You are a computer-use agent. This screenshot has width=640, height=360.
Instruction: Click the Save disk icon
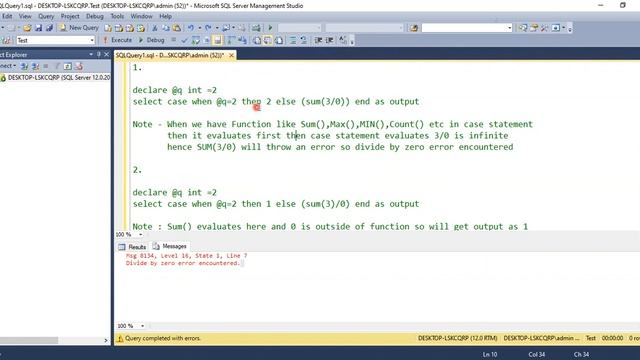click(38, 28)
